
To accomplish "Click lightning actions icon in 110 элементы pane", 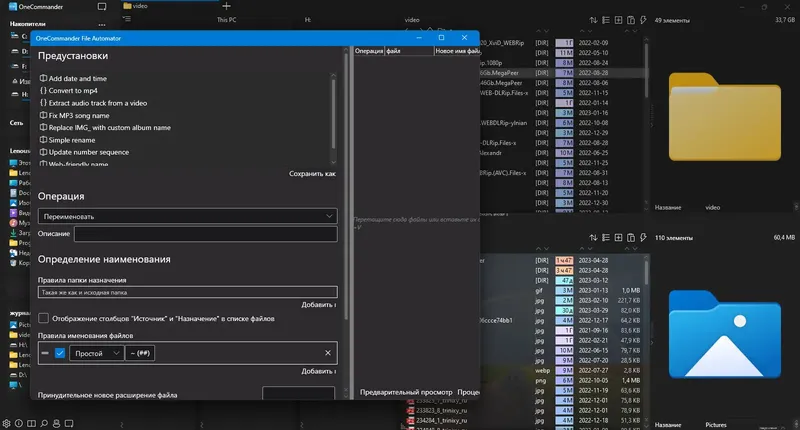I will point(643,238).
